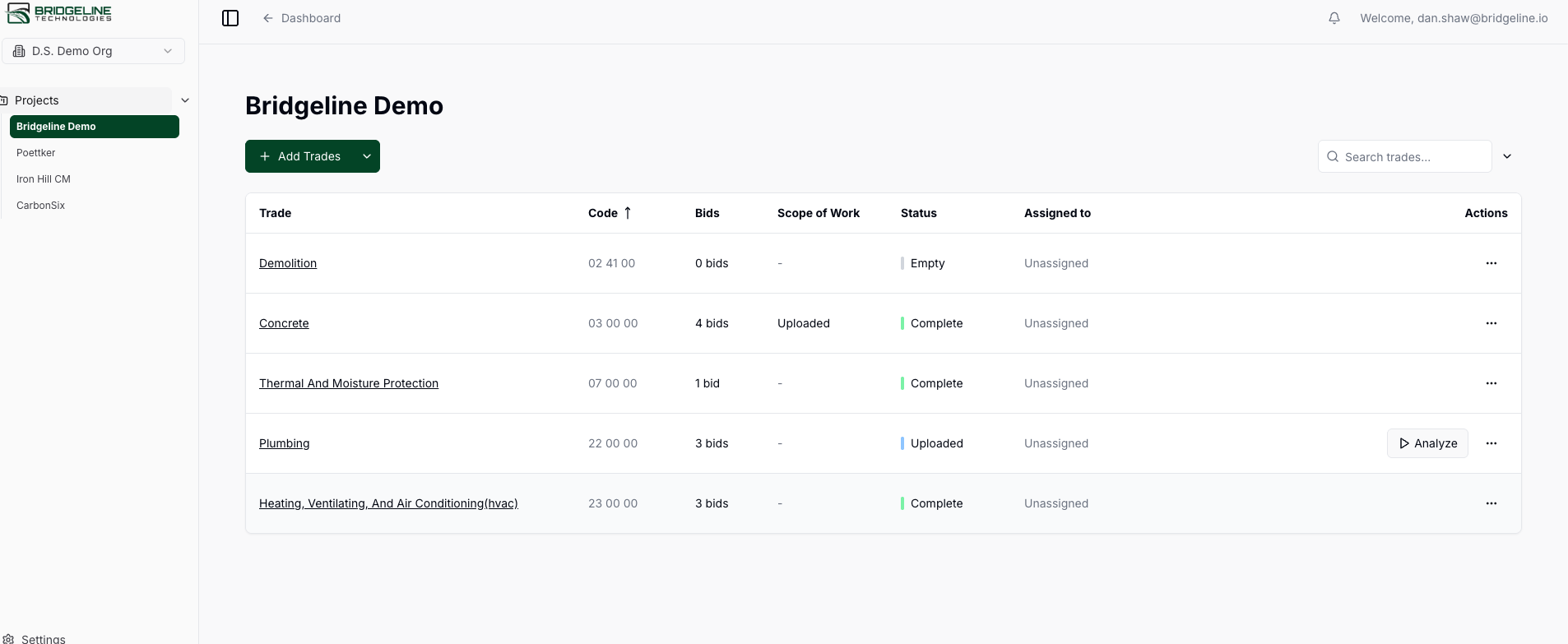Viewport: 1568px width, 644px height.
Task: Click the 1 bid cell
Action: [707, 383]
